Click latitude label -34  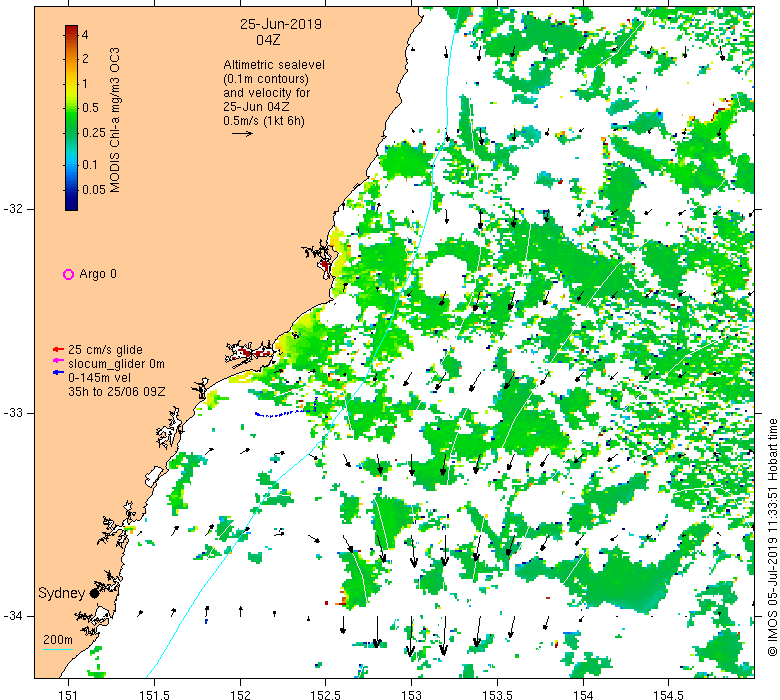pos(13,616)
